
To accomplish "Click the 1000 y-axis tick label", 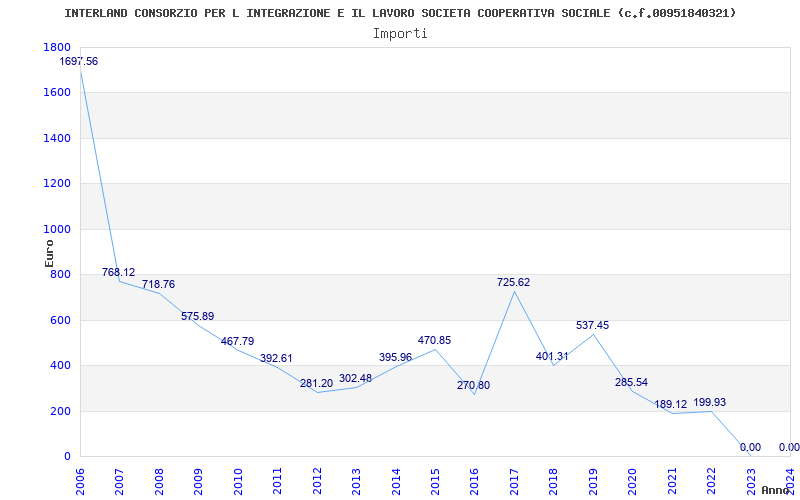I will [56, 229].
